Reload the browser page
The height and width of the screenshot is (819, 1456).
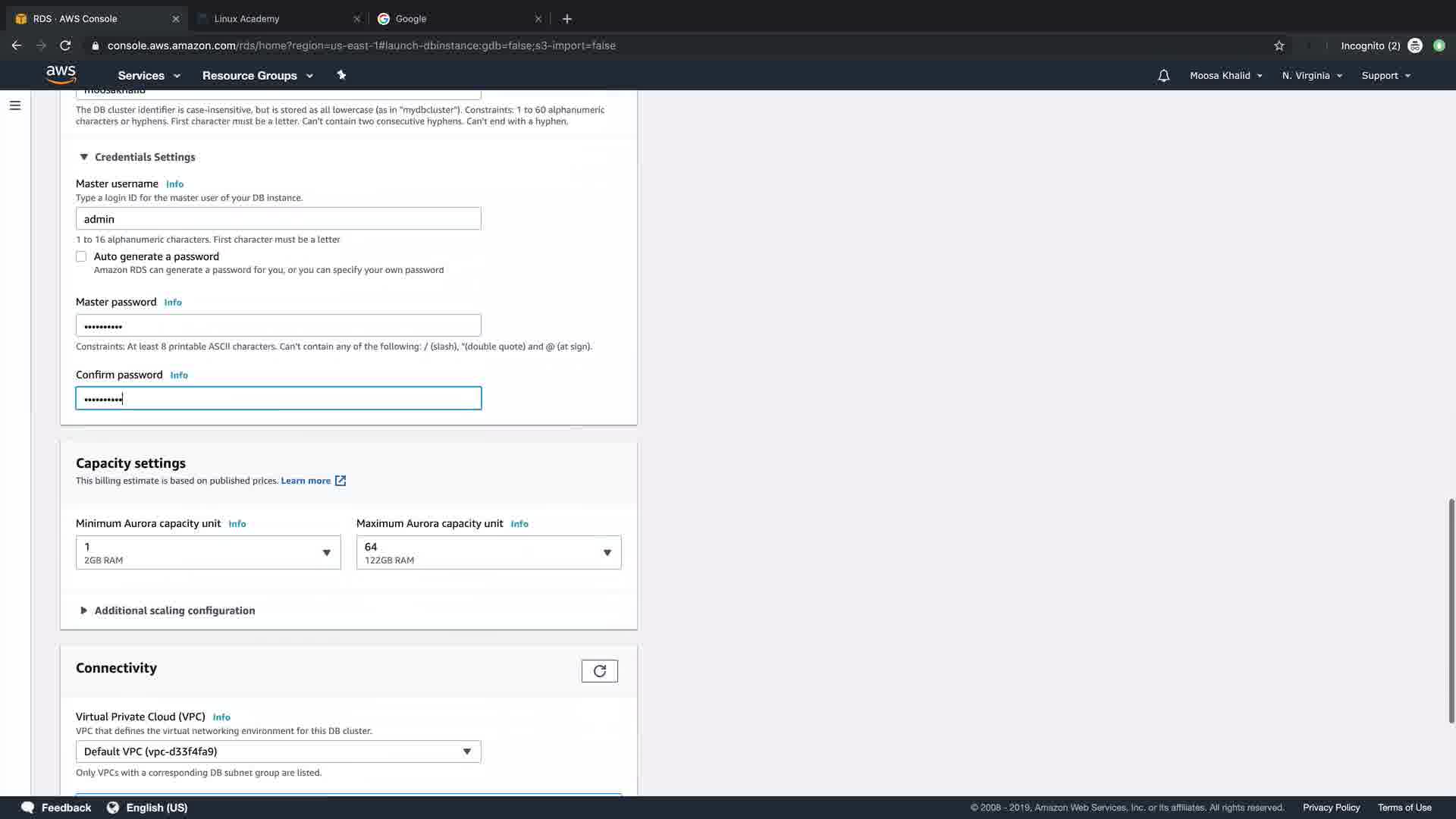pyautogui.click(x=65, y=45)
